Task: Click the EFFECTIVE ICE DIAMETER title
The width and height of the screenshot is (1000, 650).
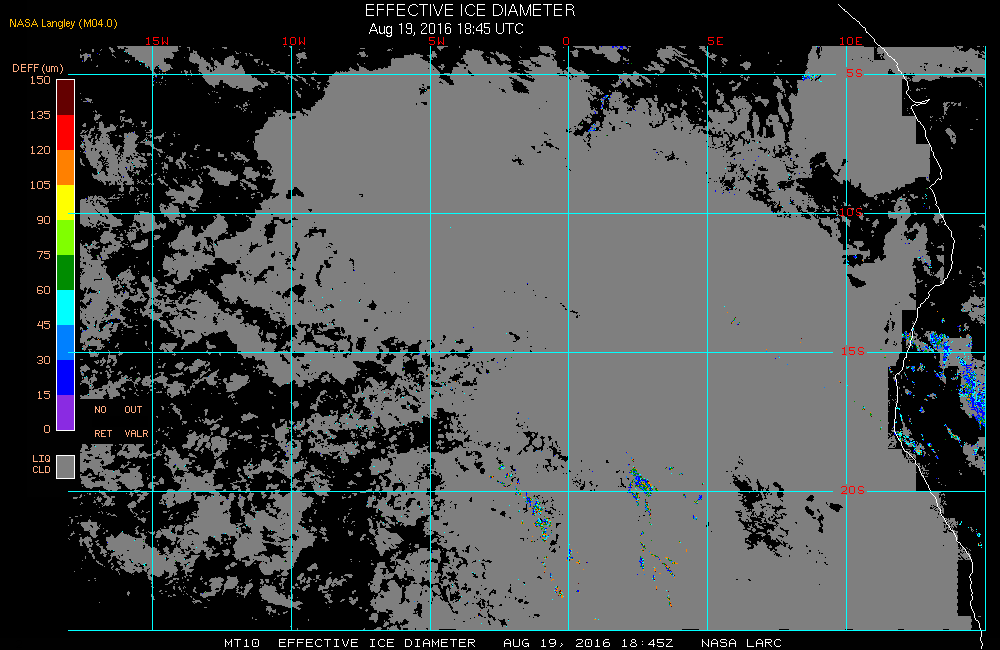Action: [470, 10]
